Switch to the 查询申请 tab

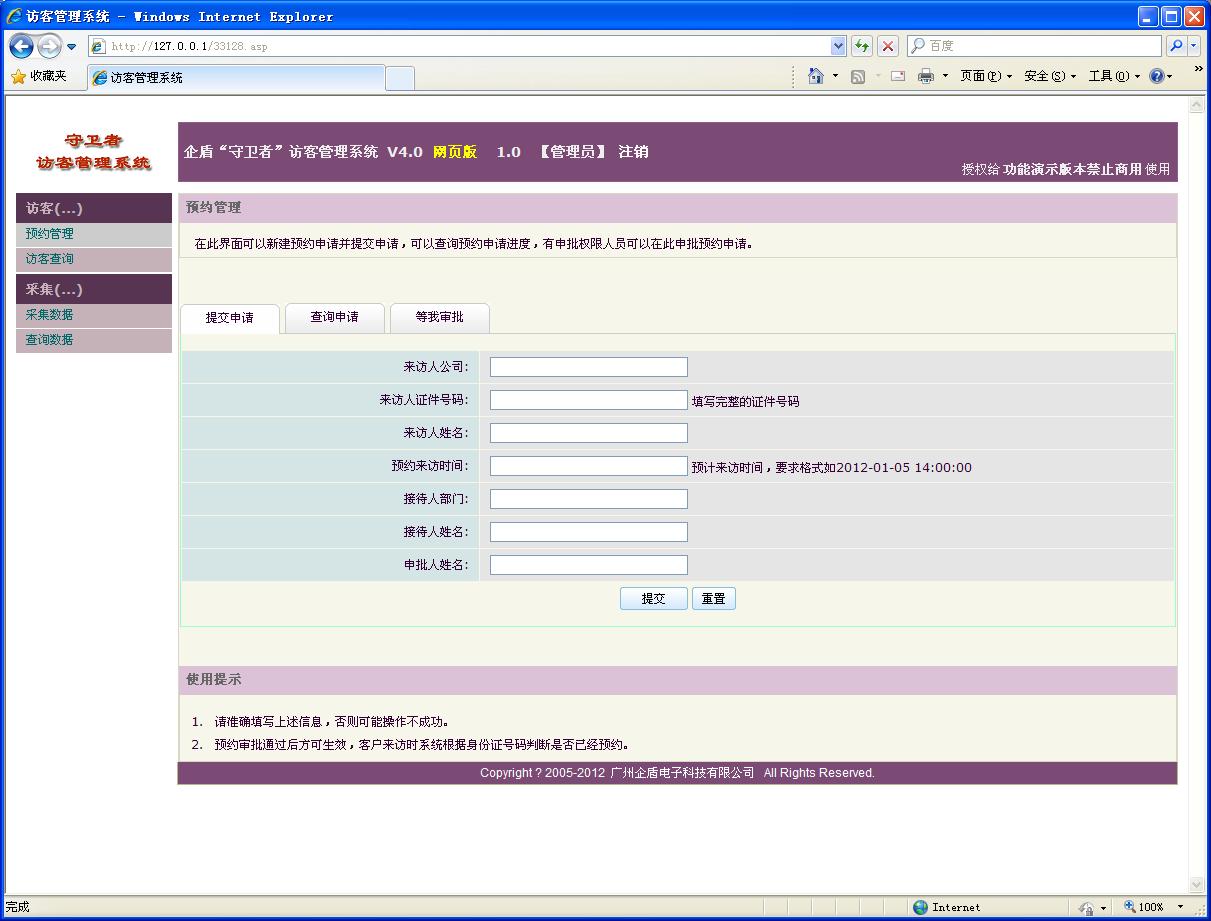tap(334, 317)
